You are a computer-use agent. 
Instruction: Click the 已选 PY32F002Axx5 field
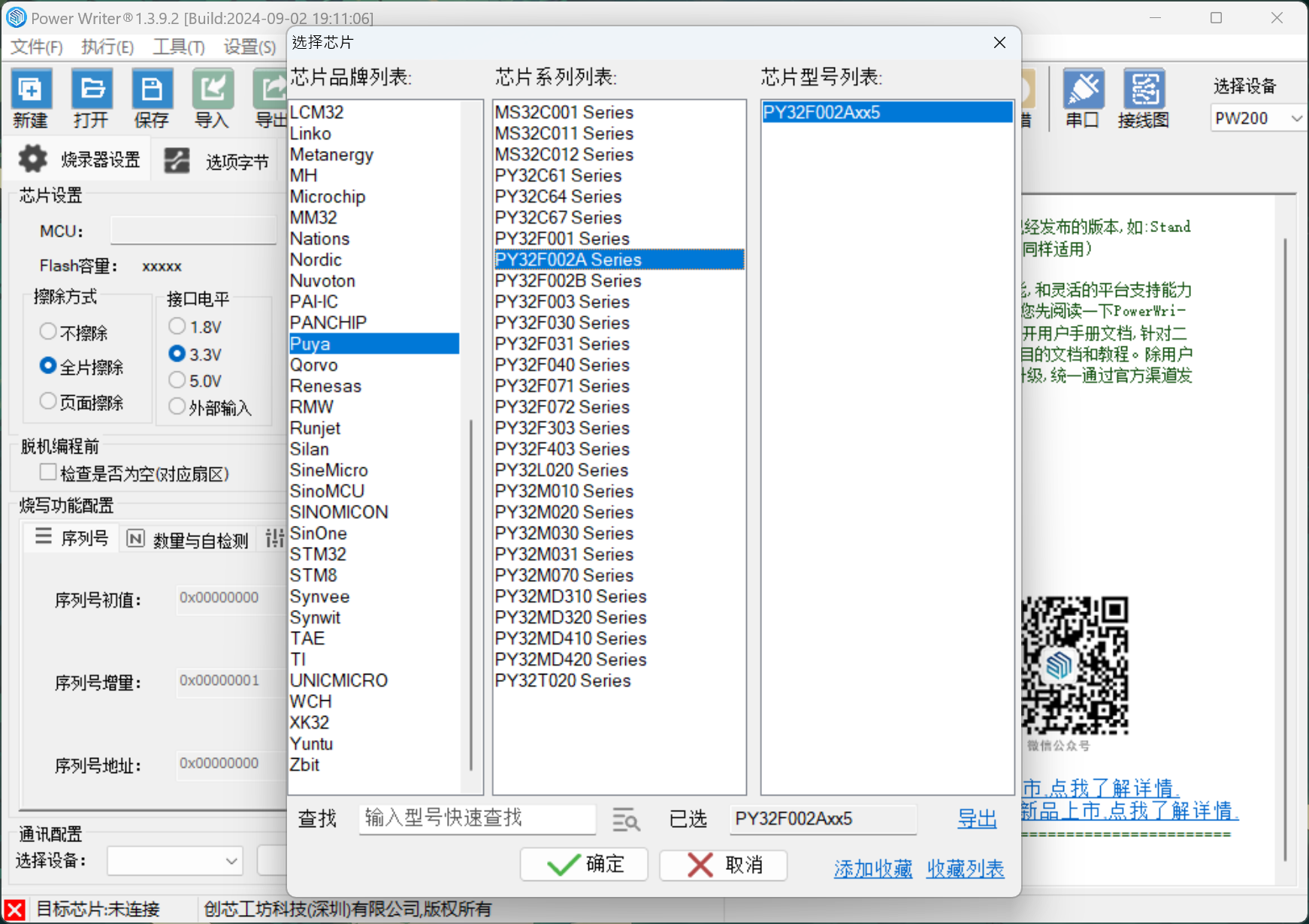(x=823, y=819)
